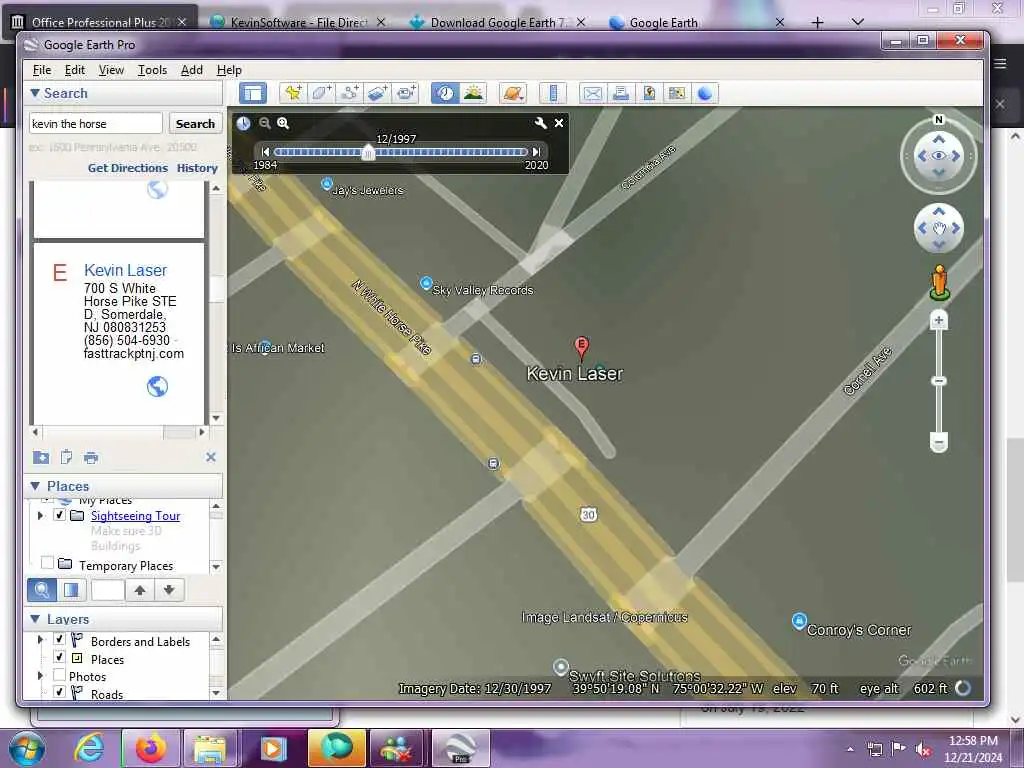
Task: Open search History link
Action: click(x=197, y=168)
